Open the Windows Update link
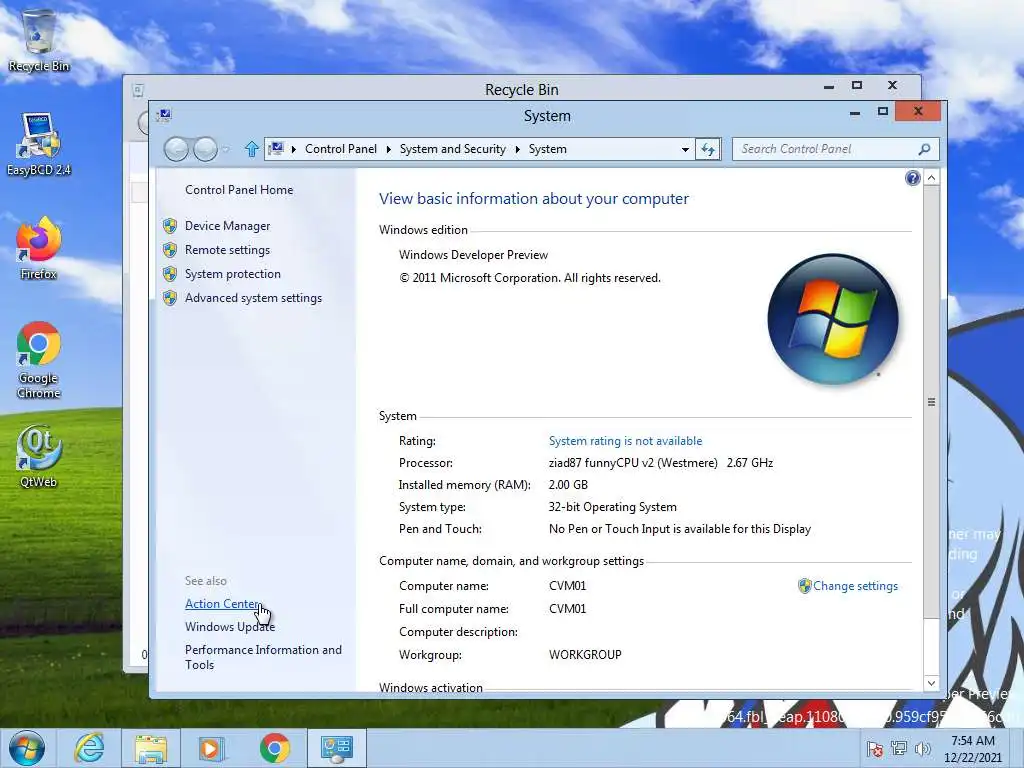Image resolution: width=1024 pixels, height=768 pixels. (230, 627)
